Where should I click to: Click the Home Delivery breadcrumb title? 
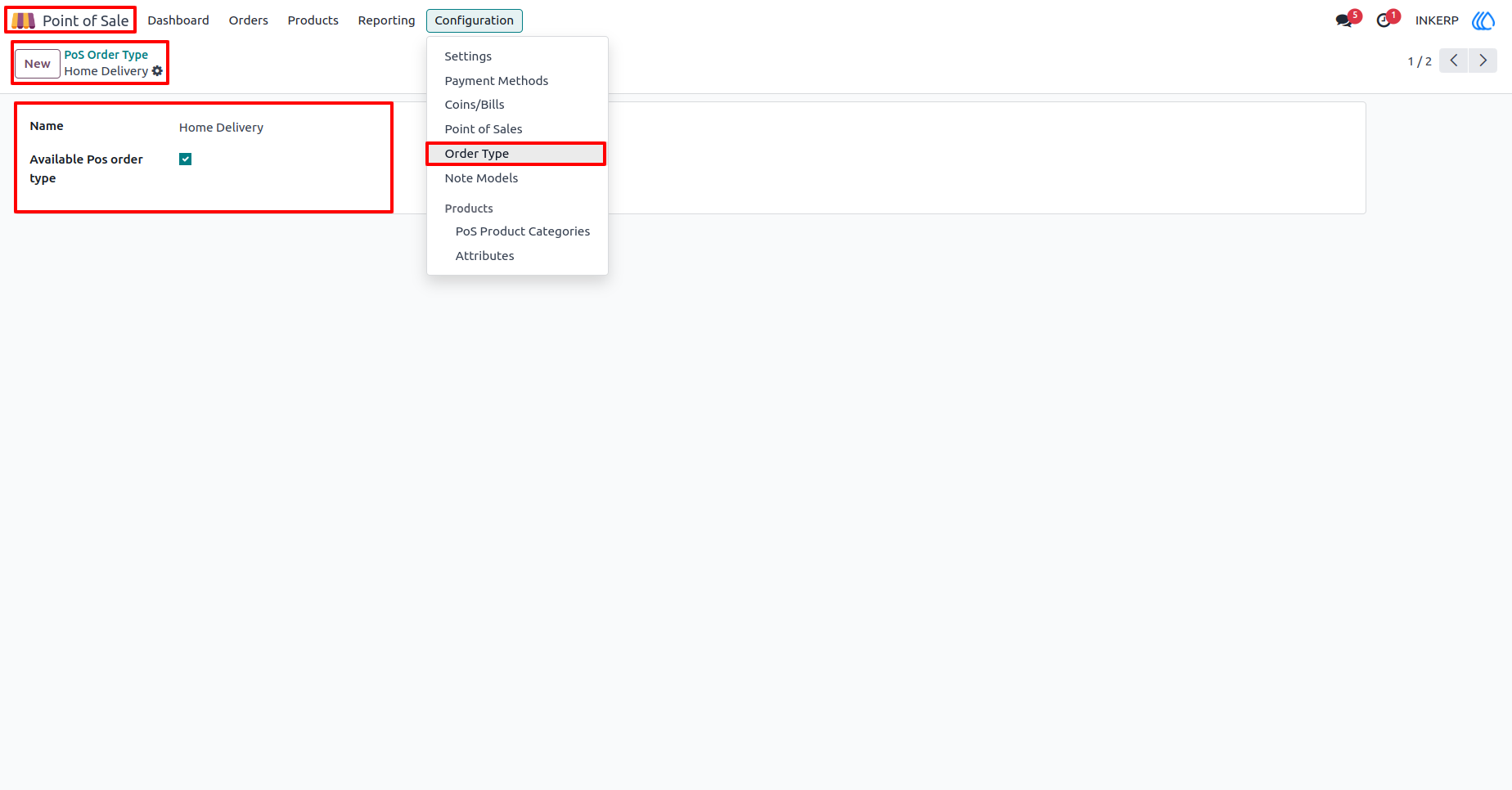106,71
